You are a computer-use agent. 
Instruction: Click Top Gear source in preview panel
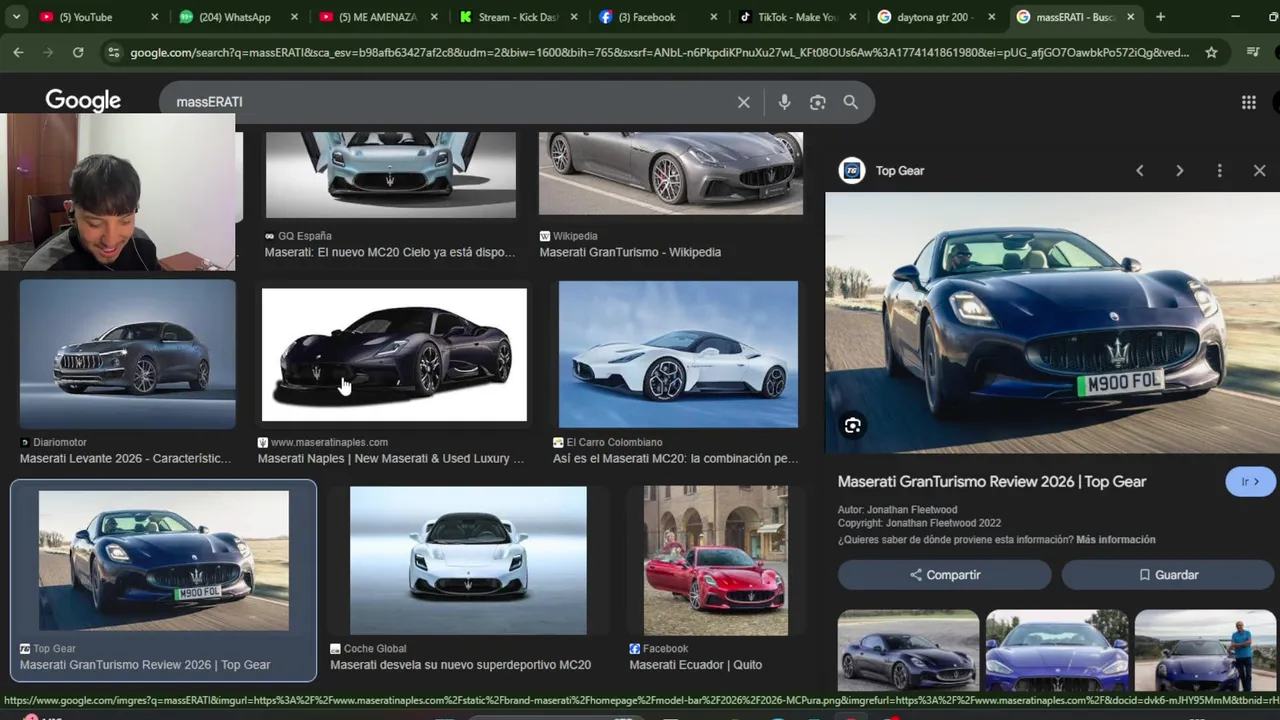coord(899,171)
